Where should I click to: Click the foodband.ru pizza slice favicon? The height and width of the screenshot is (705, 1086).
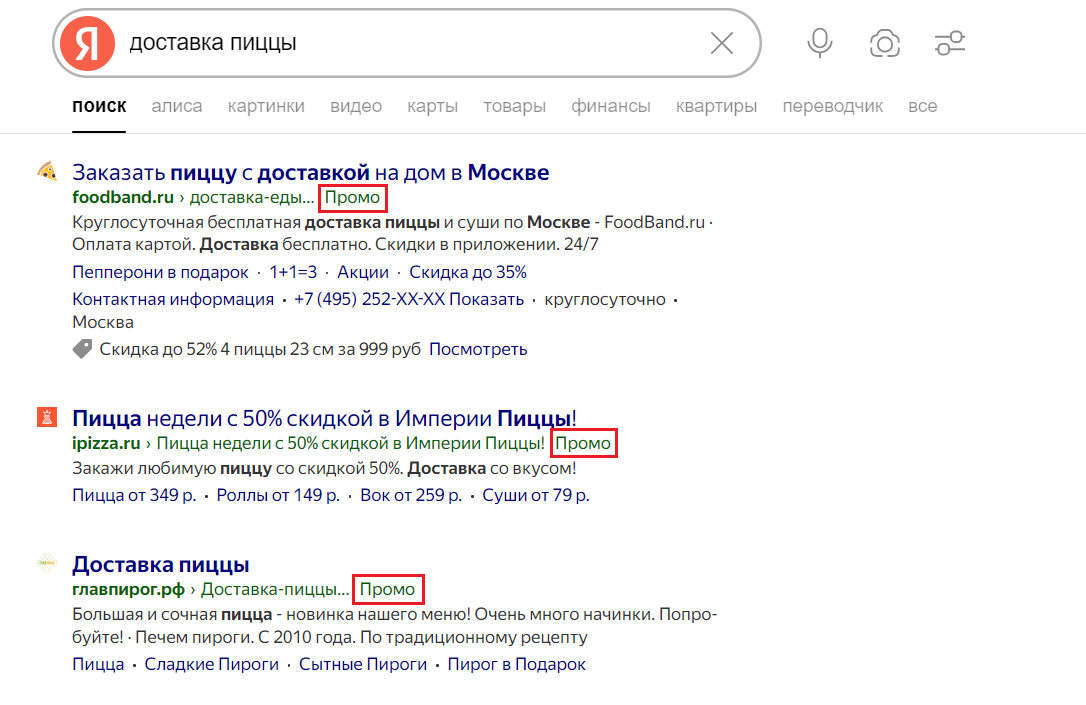46,171
